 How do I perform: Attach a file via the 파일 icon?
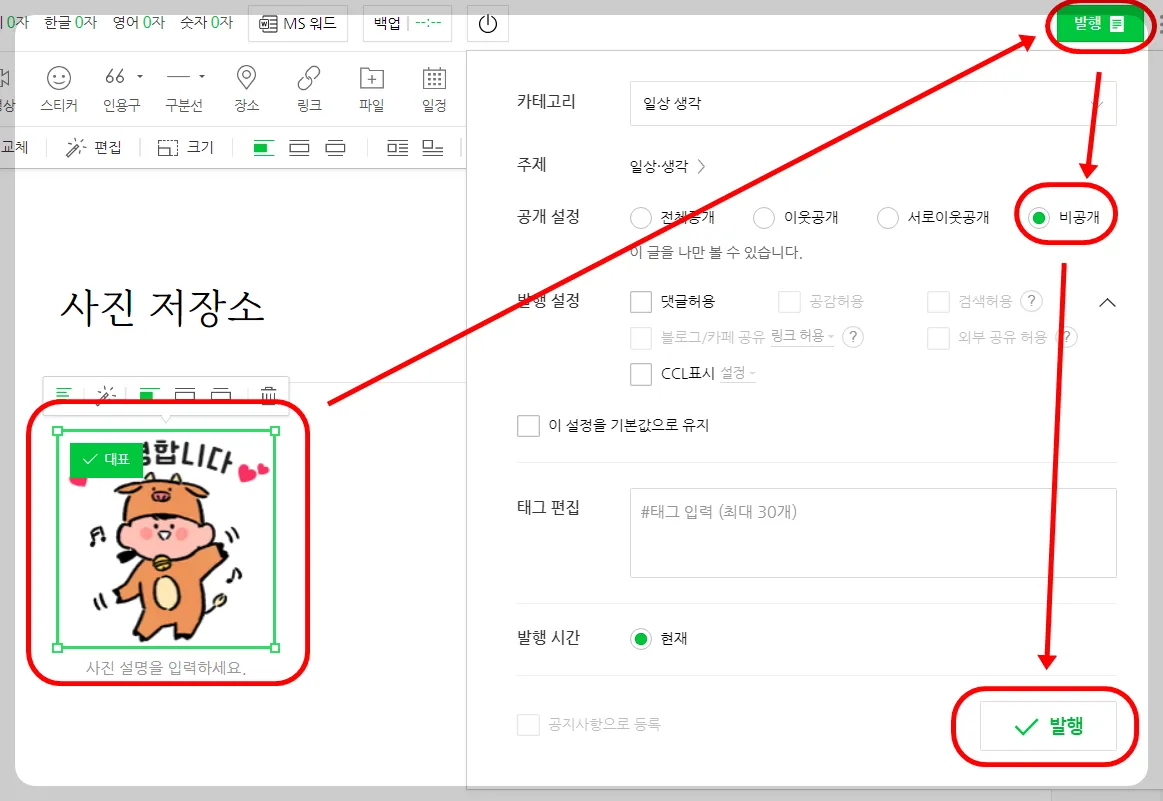point(372,88)
